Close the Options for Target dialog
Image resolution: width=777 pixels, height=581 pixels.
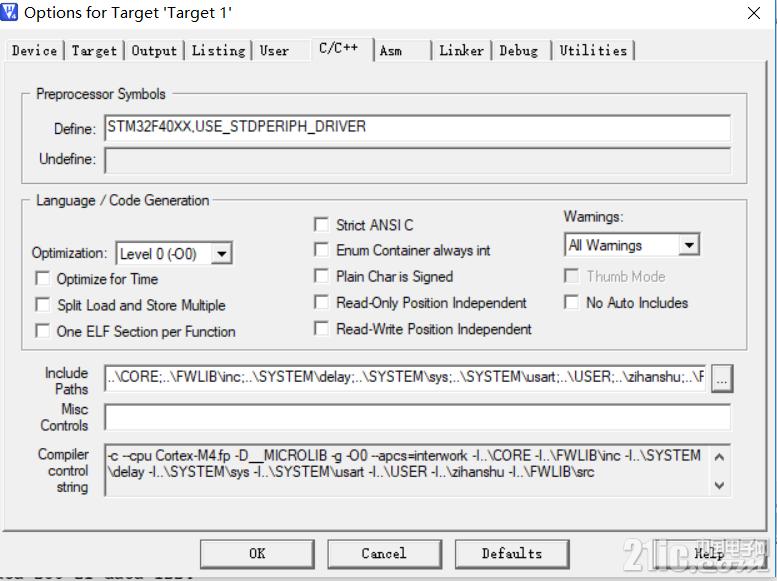coord(754,13)
